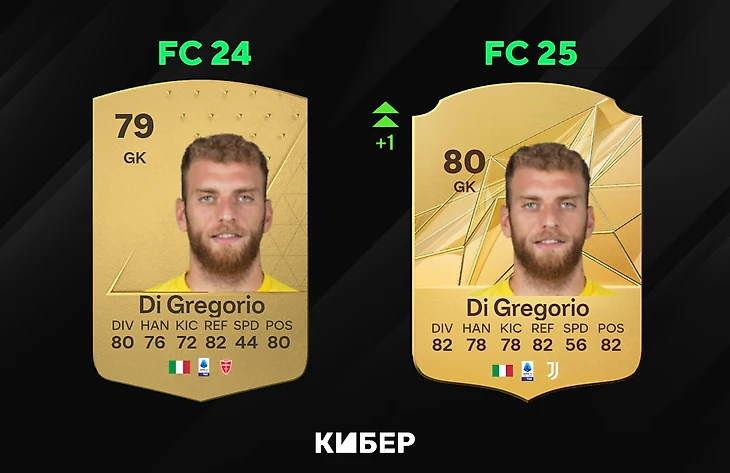Click the КИБЕР logo at the bottom
The width and height of the screenshot is (730, 473).
(365, 442)
